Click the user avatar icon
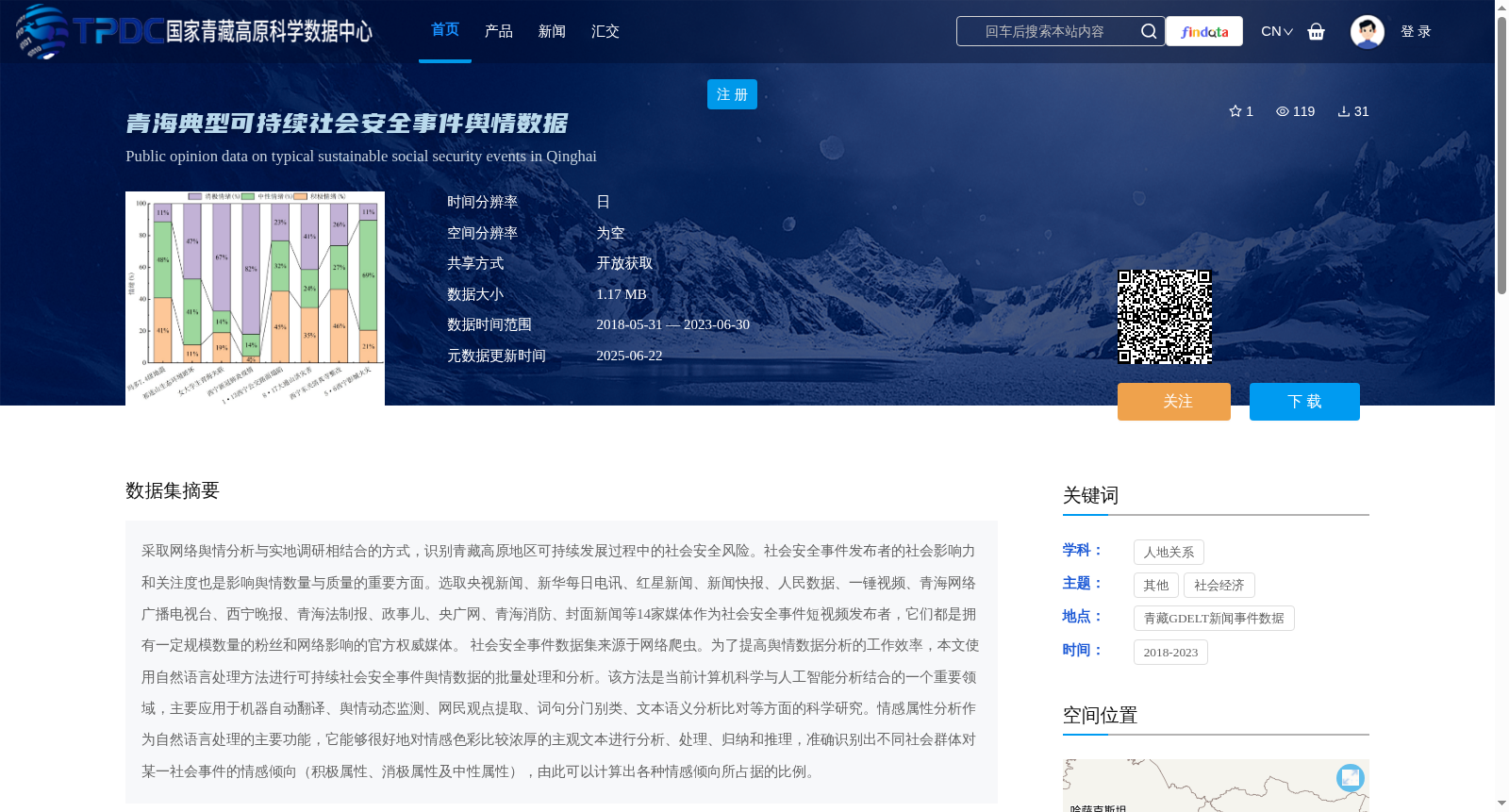The width and height of the screenshot is (1509, 812). coord(1367,31)
